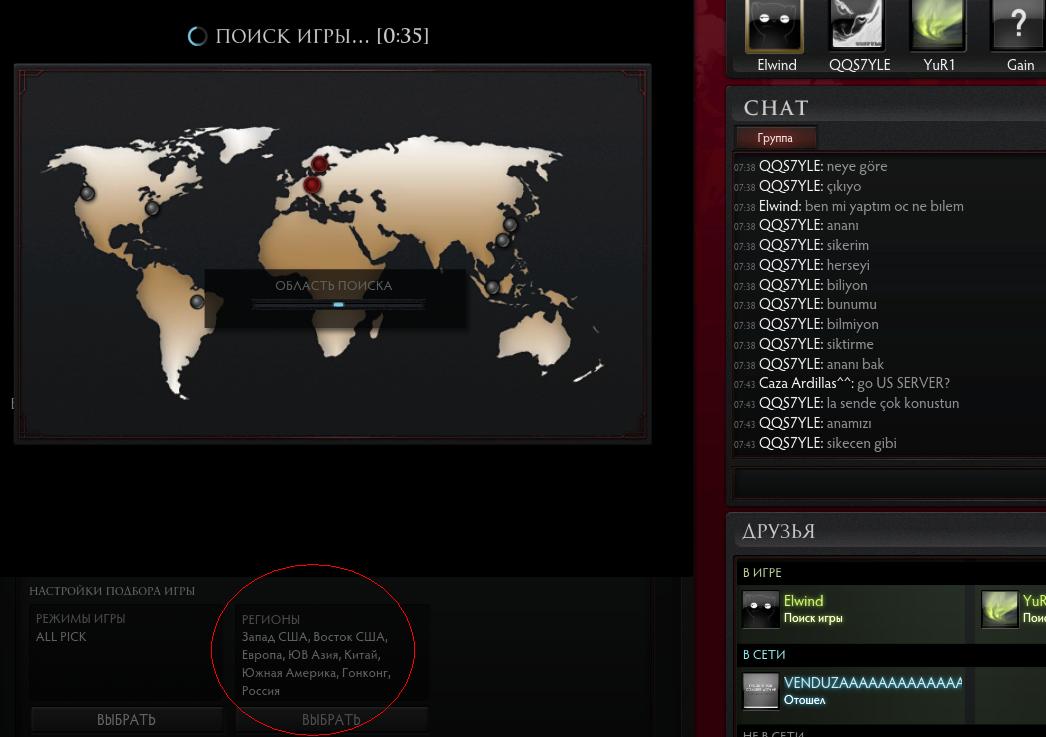Select the US East server pin

[x=152, y=208]
